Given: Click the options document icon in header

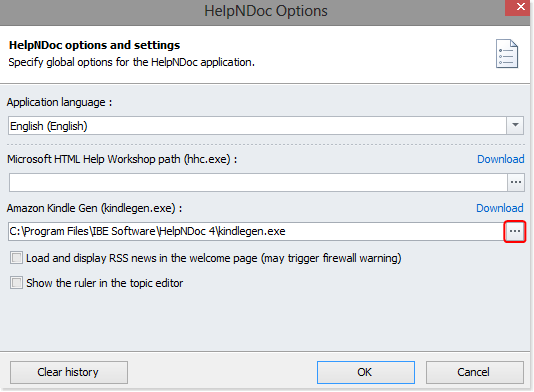Looking at the screenshot, I should click(507, 54).
